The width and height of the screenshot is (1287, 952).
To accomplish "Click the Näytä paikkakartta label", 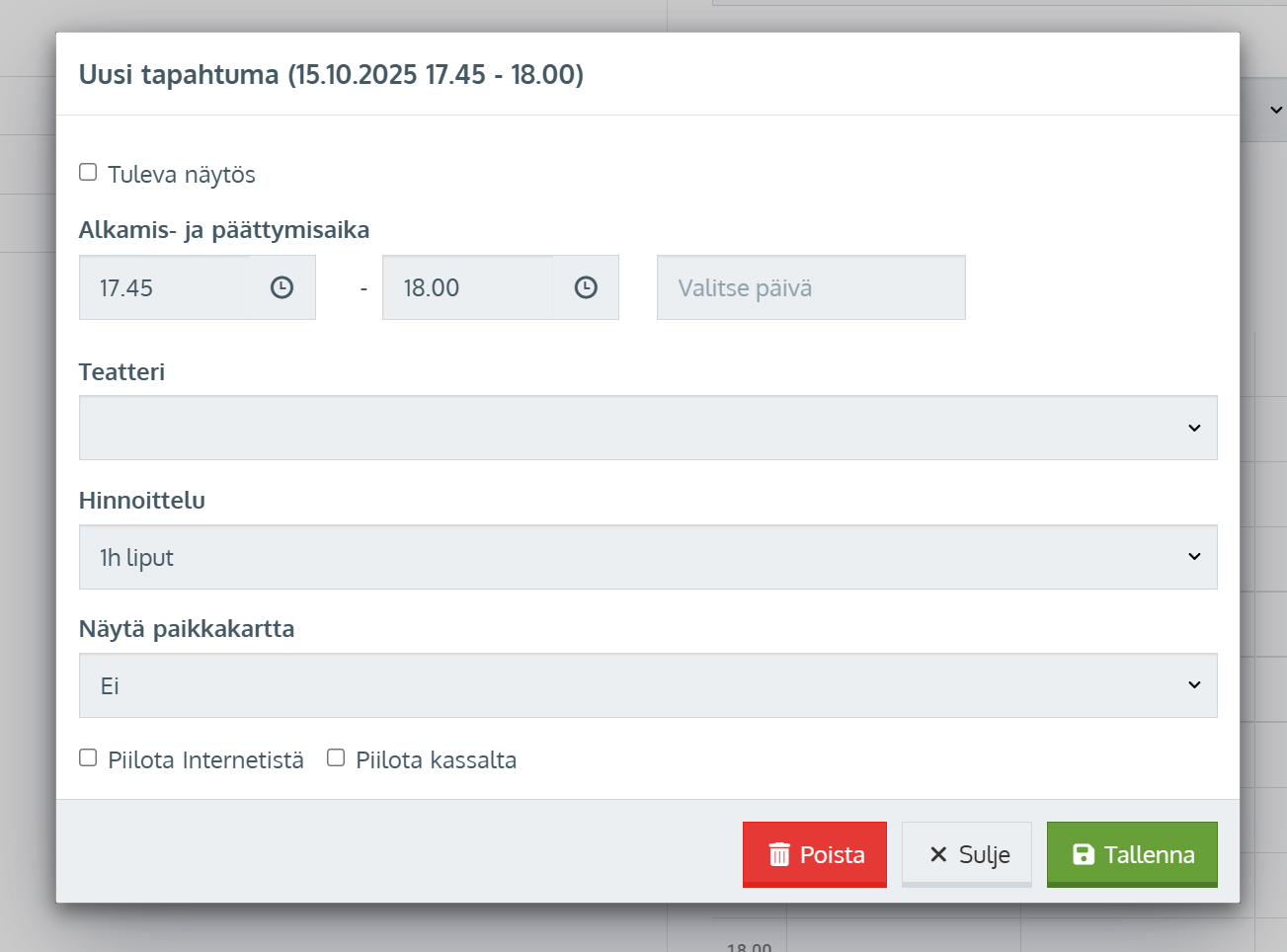I will (x=187, y=629).
